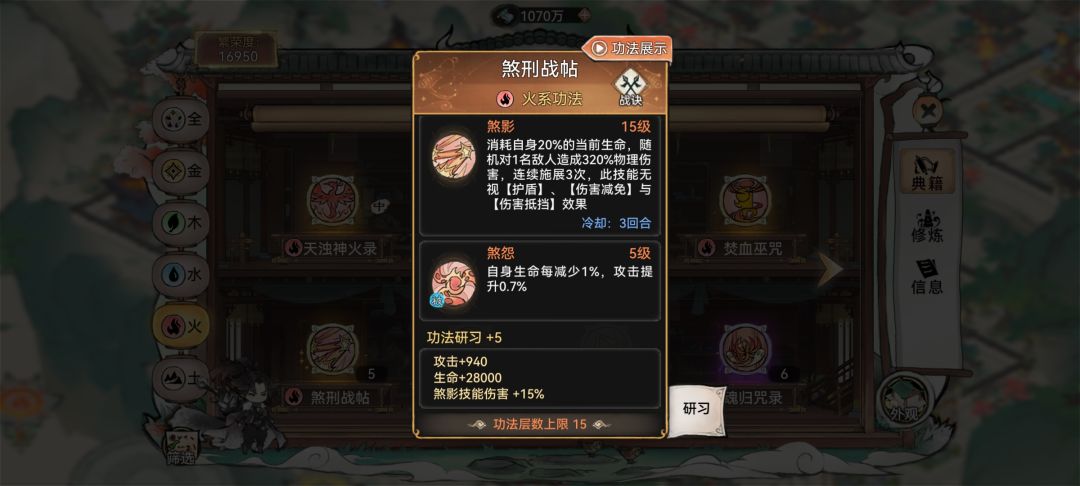Close the hall with the X lantern
The height and width of the screenshot is (486, 1080).
(x=928, y=110)
